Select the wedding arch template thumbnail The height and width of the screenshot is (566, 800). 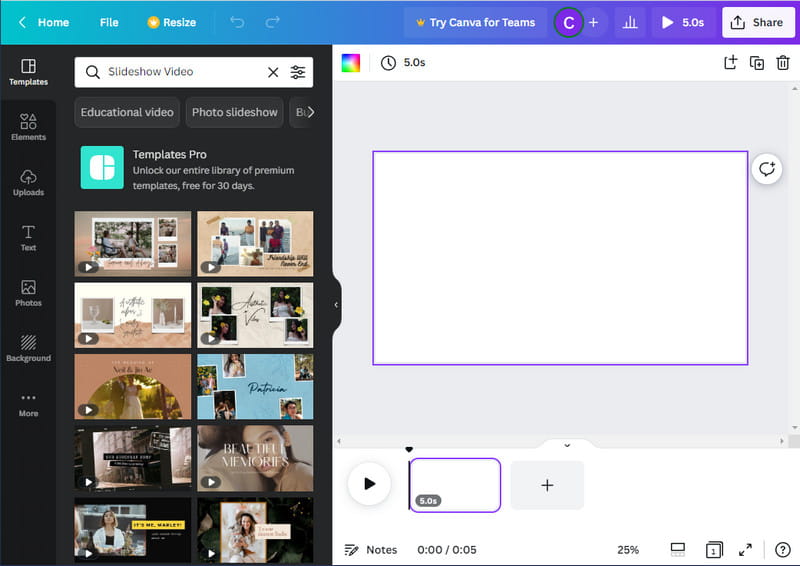tap(133, 386)
